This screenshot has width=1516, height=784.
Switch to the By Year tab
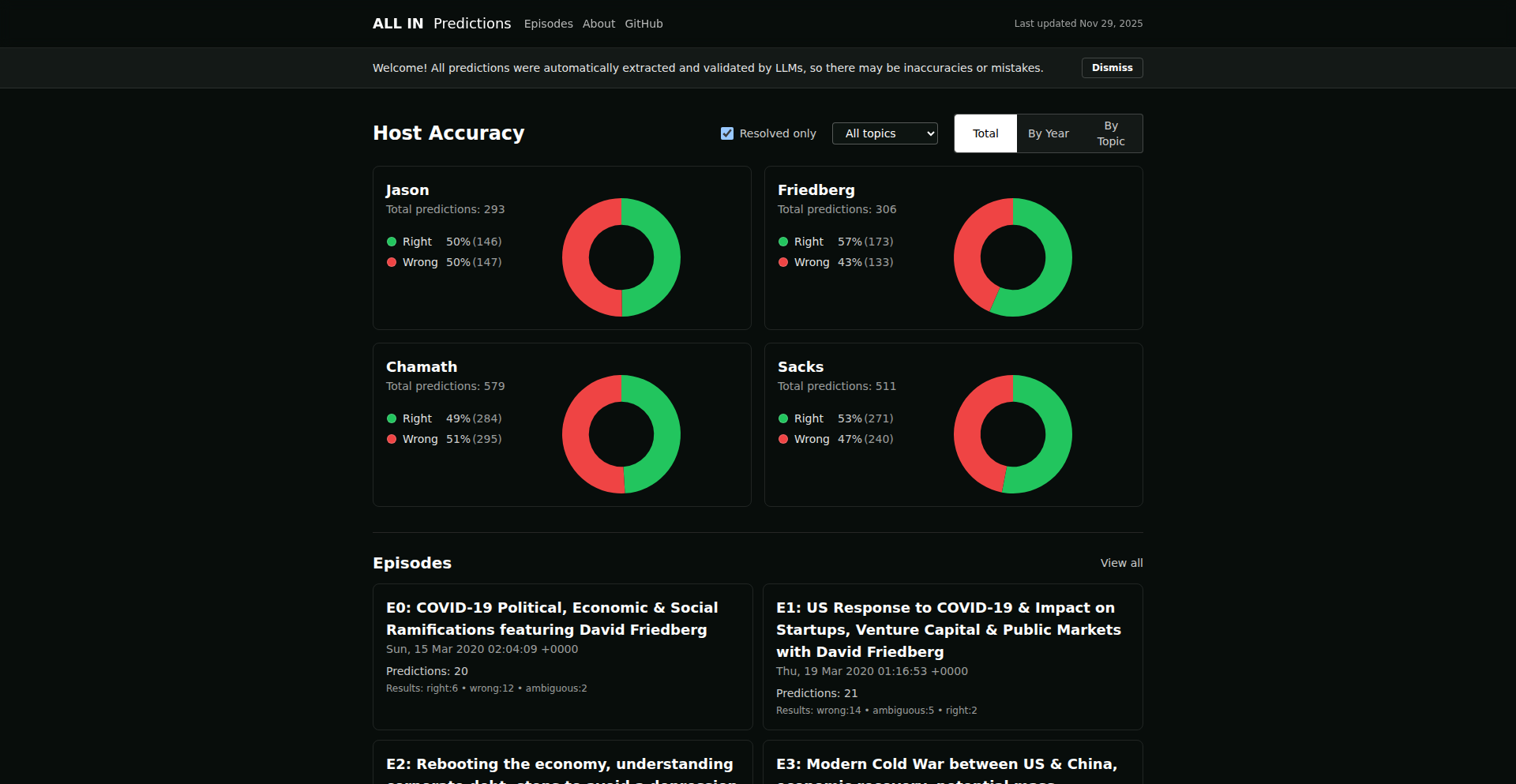(1048, 133)
